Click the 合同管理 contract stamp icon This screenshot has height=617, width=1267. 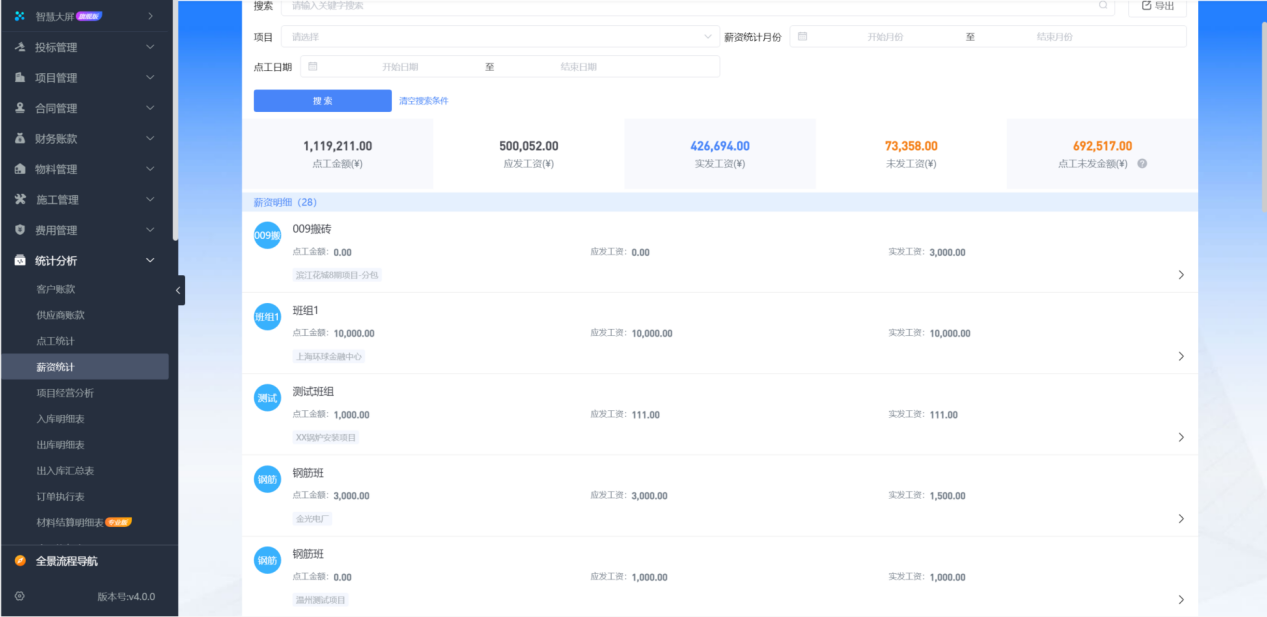pos(20,107)
